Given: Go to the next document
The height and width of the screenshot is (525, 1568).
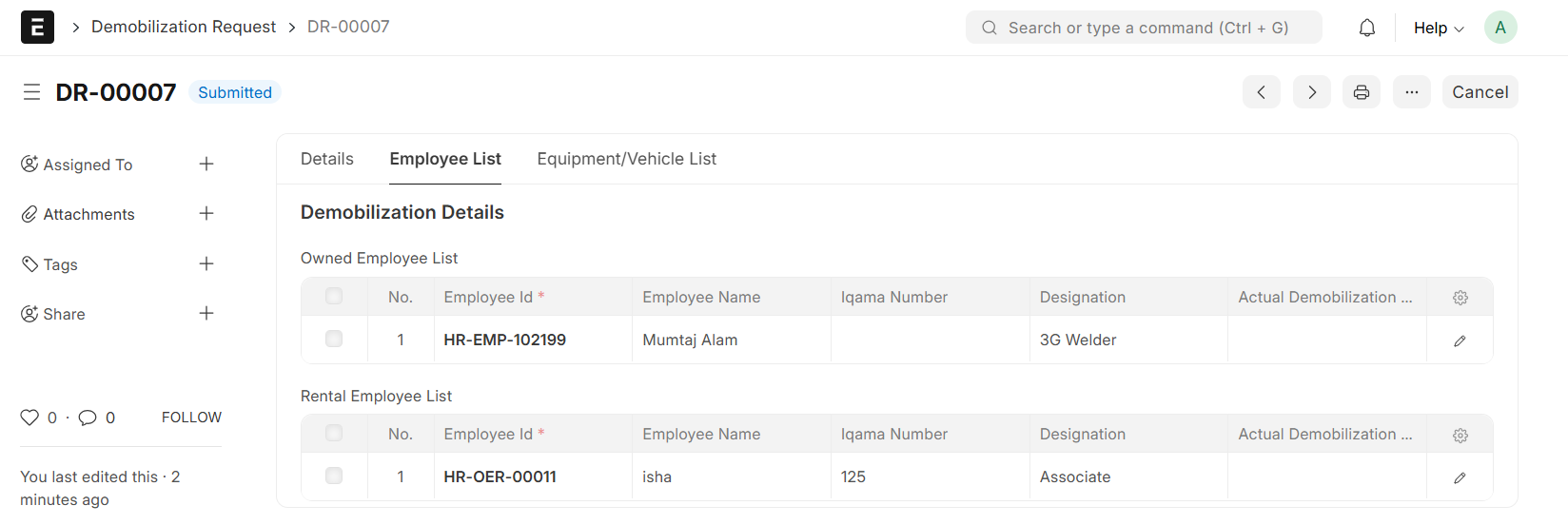Looking at the screenshot, I should click(x=1311, y=92).
